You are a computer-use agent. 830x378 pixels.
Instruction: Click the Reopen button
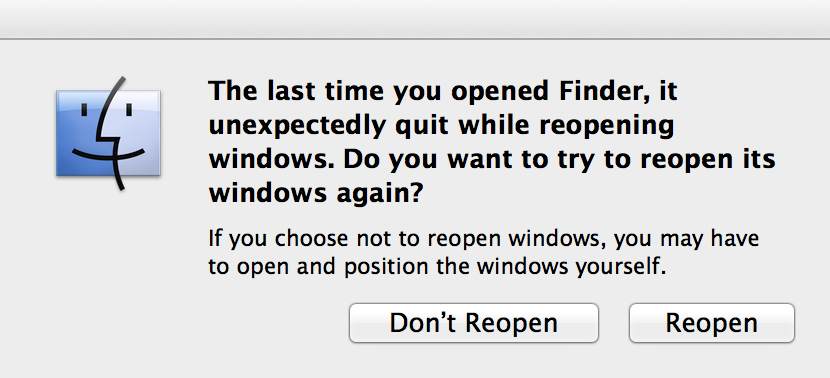[711, 323]
